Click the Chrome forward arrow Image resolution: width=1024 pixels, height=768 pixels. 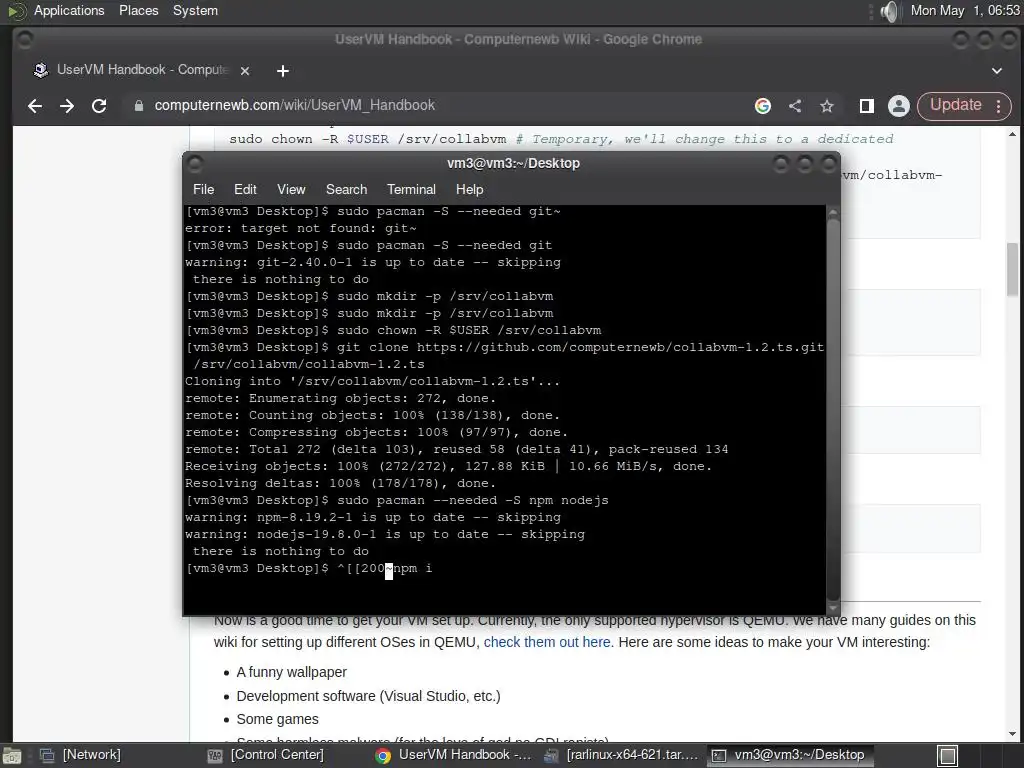coord(67,106)
